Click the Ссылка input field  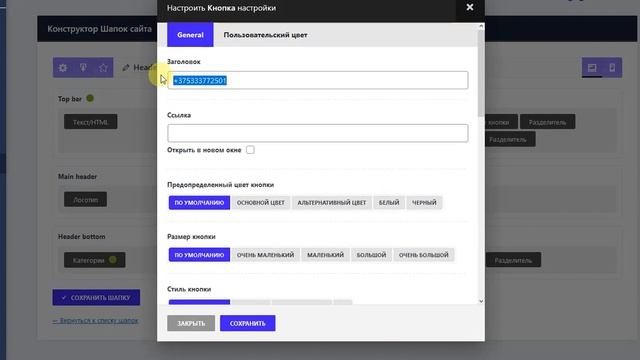318,133
